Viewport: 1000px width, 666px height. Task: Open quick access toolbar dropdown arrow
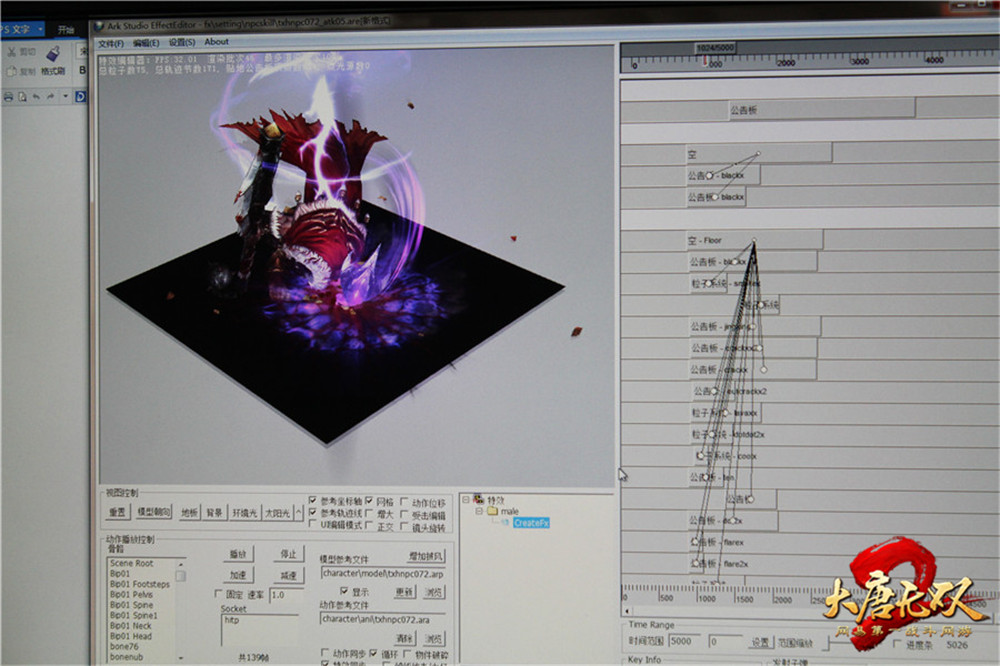(65, 97)
